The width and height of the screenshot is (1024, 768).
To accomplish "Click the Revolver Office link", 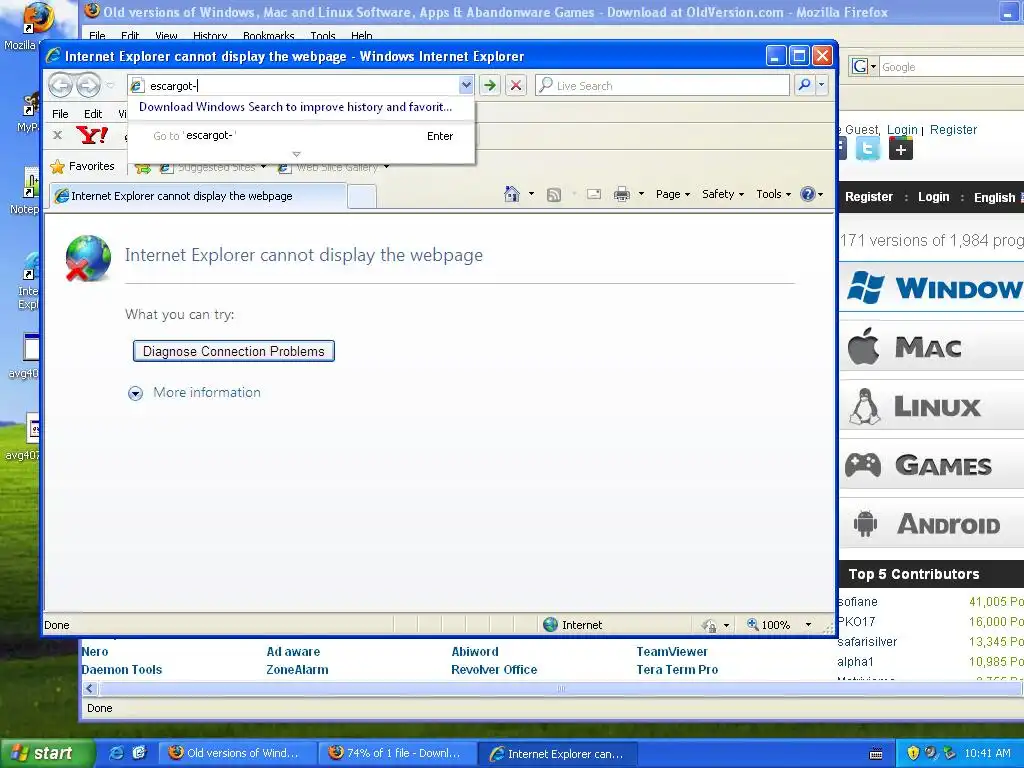I will pos(494,669).
